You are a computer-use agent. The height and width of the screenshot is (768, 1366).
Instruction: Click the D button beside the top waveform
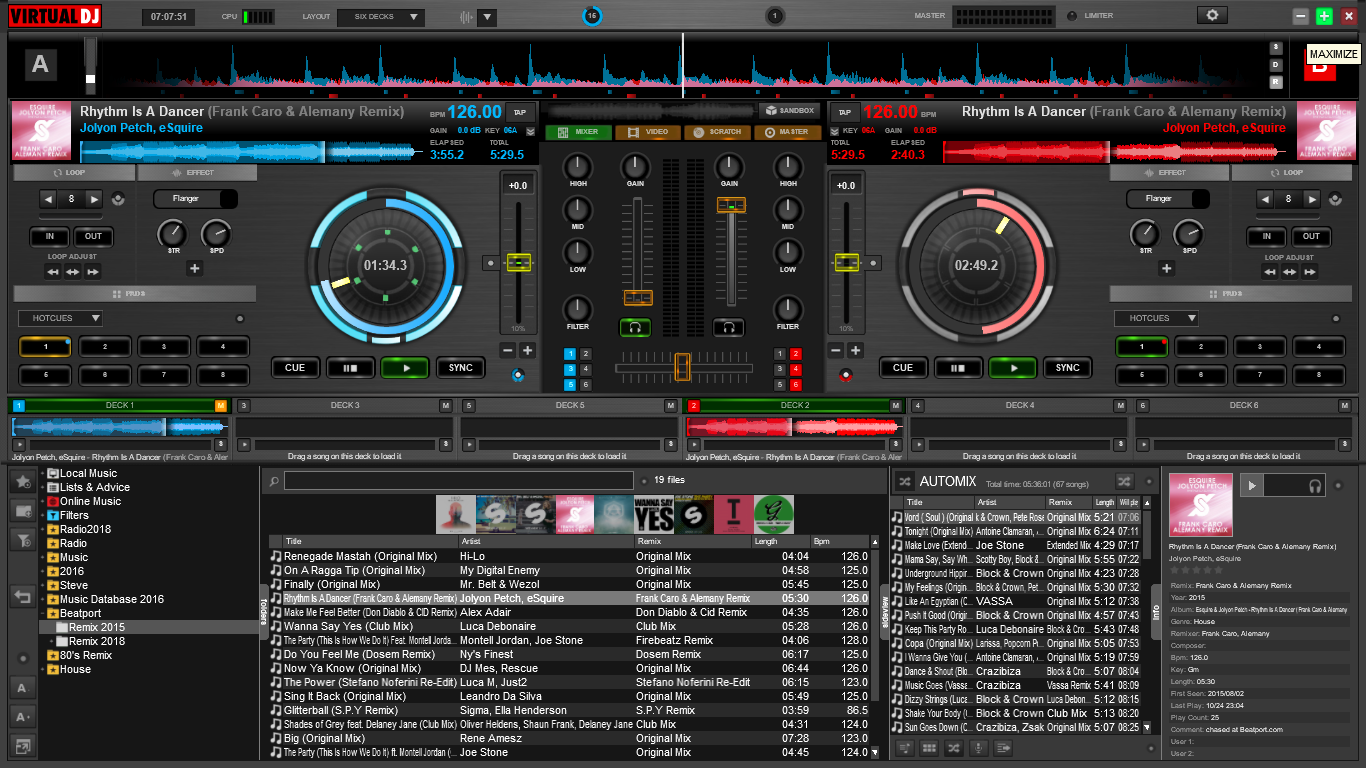pos(1276,65)
